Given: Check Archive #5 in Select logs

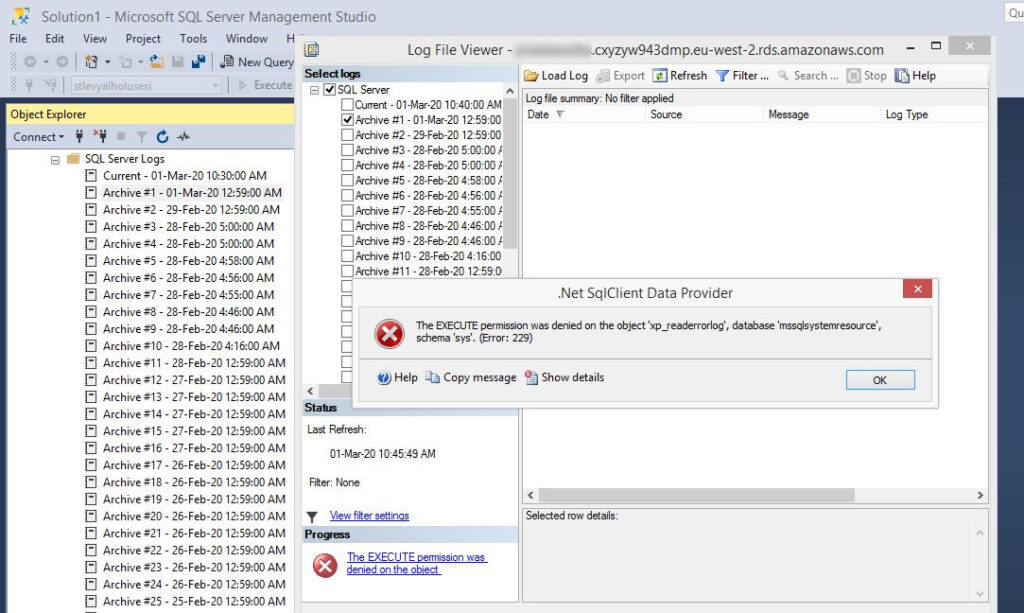Looking at the screenshot, I should [x=347, y=180].
